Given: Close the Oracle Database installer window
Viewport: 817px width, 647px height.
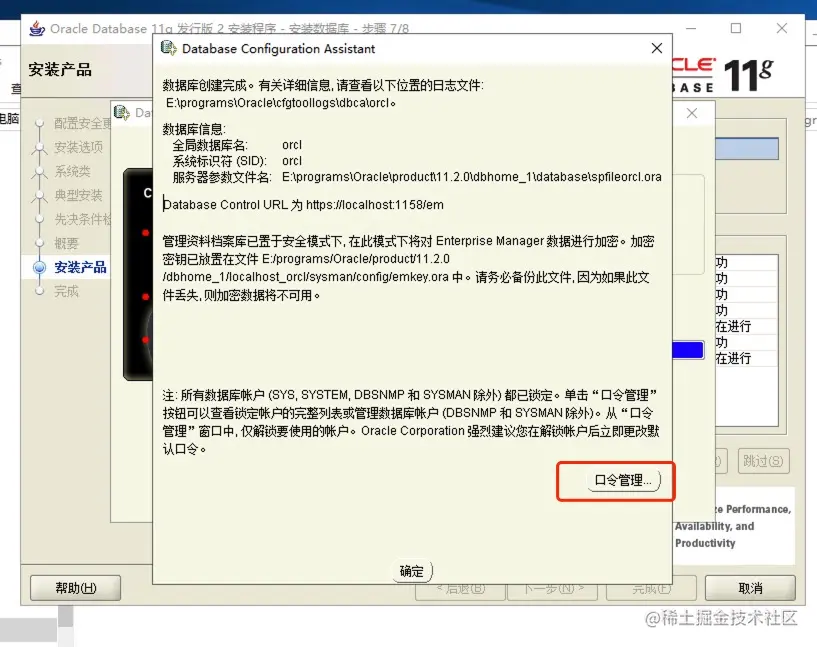Looking at the screenshot, I should [x=782, y=28].
